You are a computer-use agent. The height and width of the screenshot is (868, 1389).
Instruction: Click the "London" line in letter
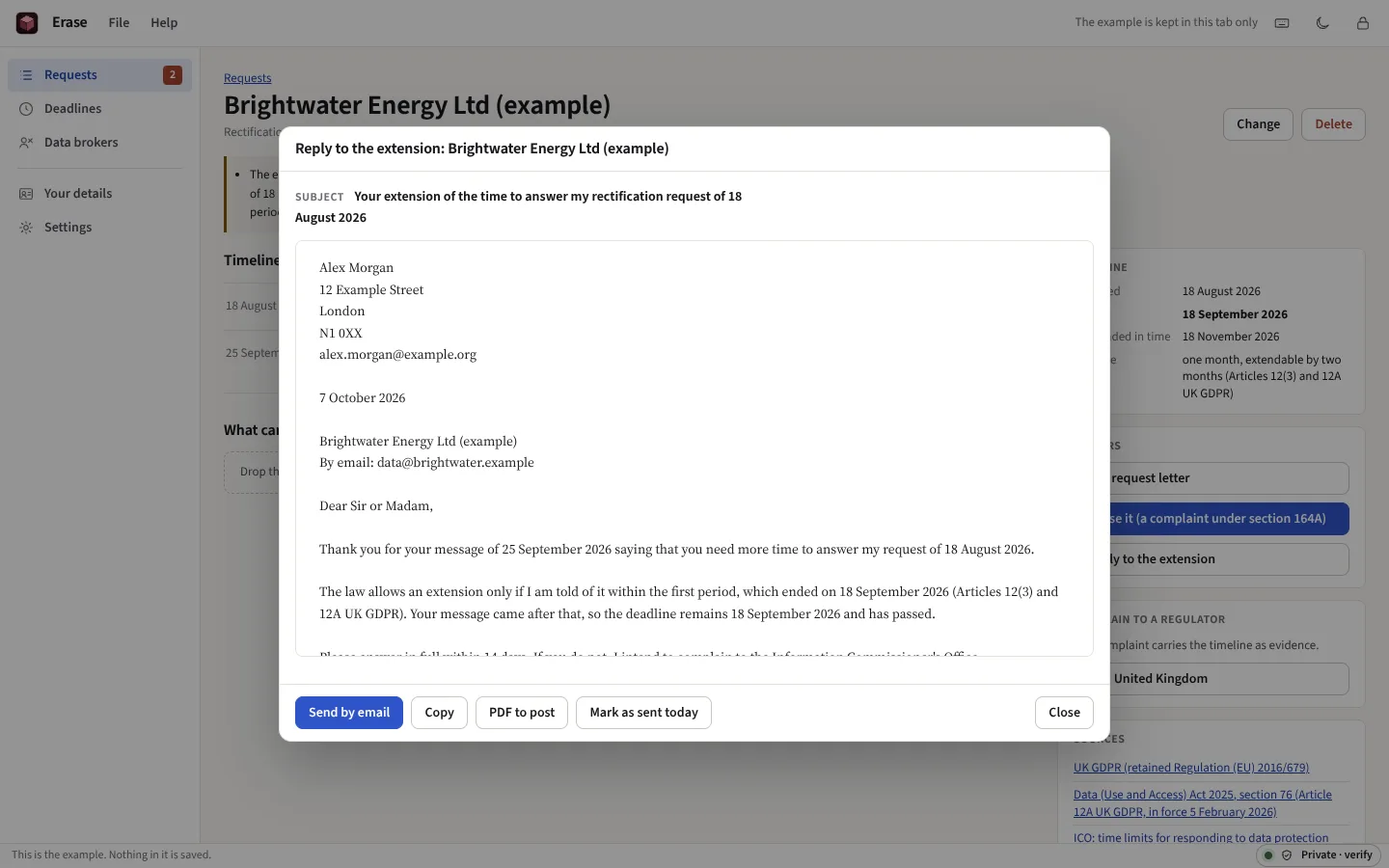pyautogui.click(x=342, y=312)
